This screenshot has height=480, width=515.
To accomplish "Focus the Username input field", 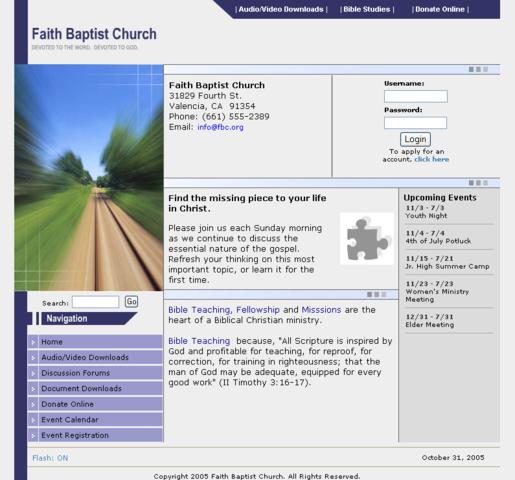I will (x=416, y=96).
